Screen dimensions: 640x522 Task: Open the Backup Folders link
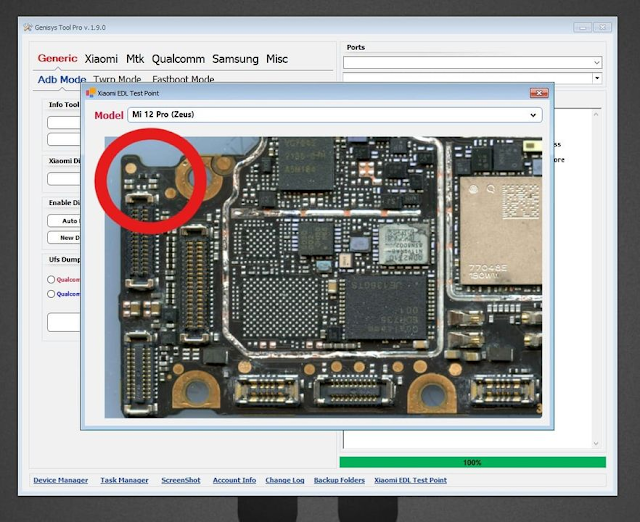click(x=339, y=480)
